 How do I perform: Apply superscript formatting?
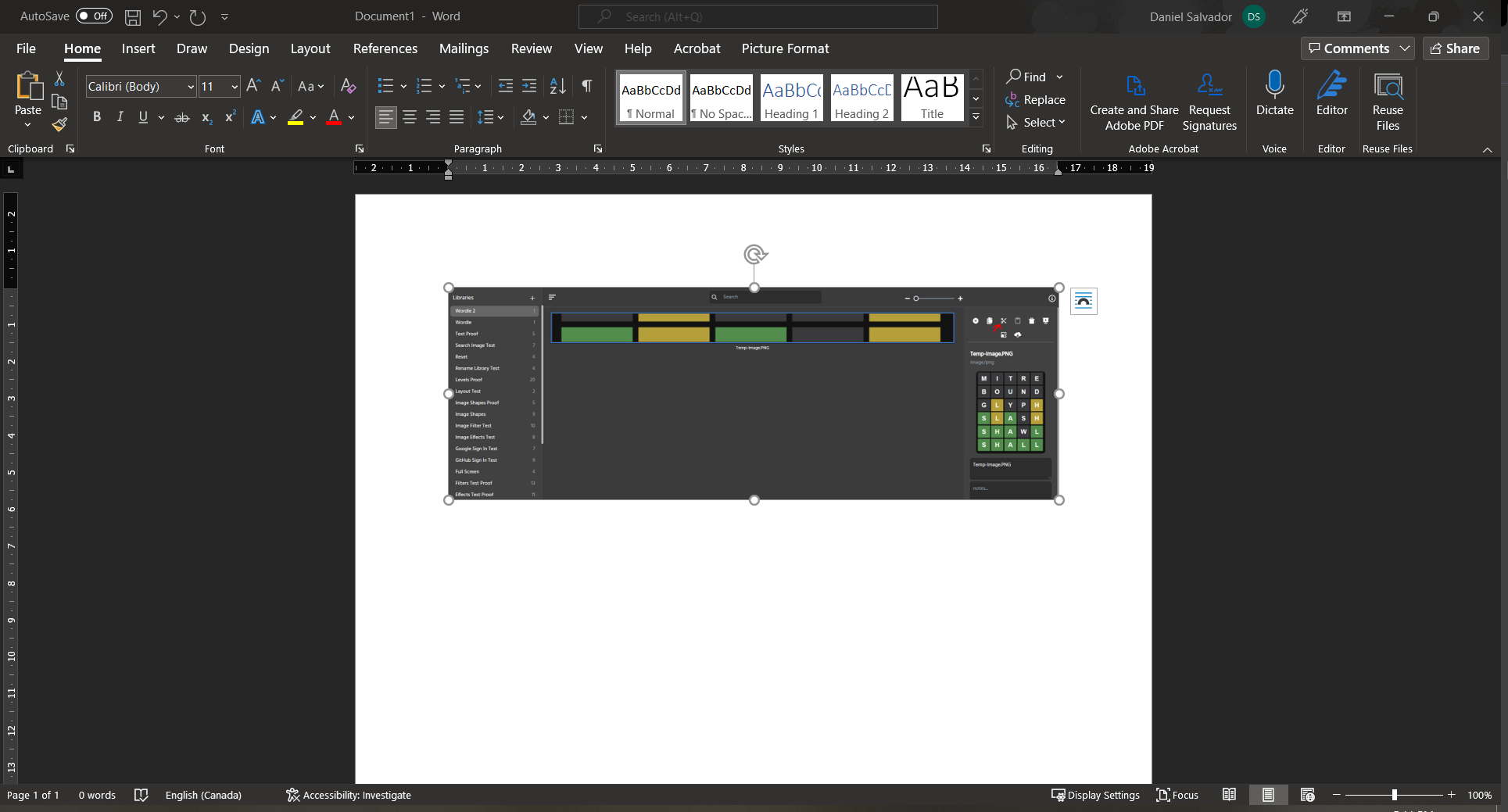(230, 117)
